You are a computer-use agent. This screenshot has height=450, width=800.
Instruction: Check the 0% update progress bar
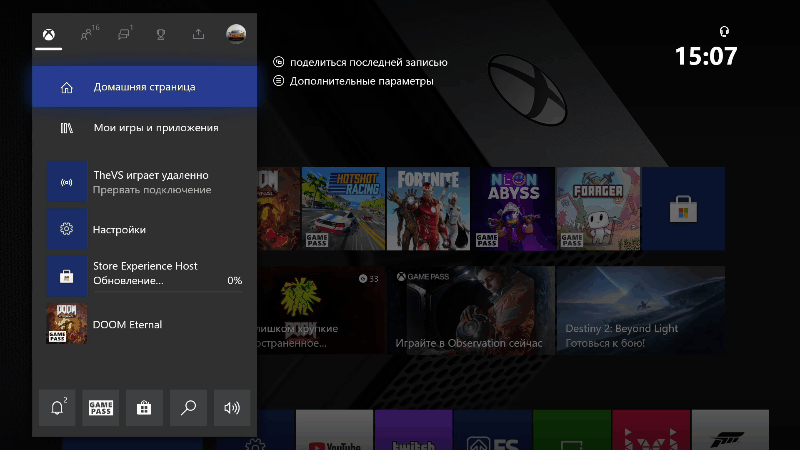pyautogui.click(x=167, y=292)
